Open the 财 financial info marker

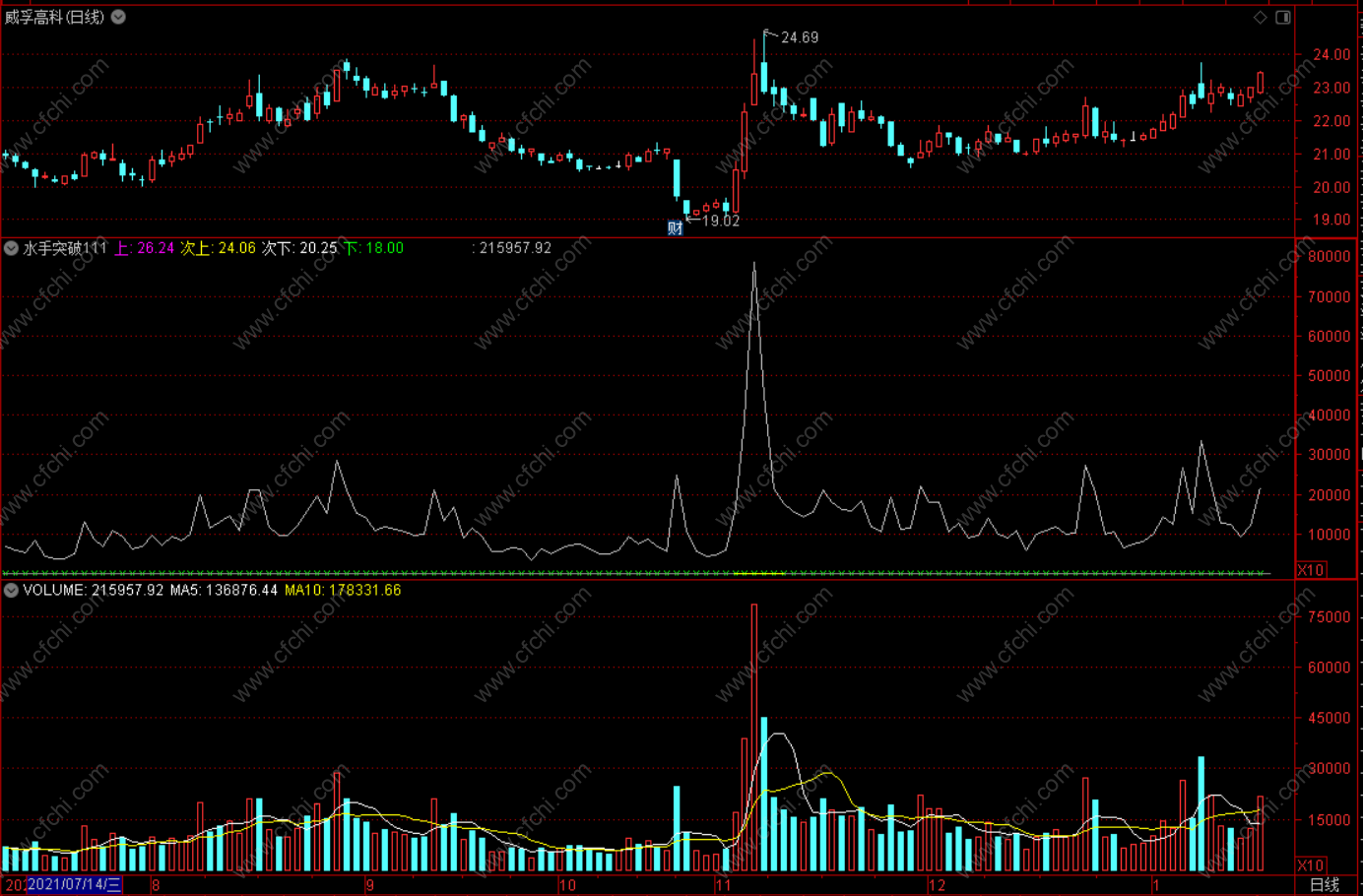coord(675,228)
